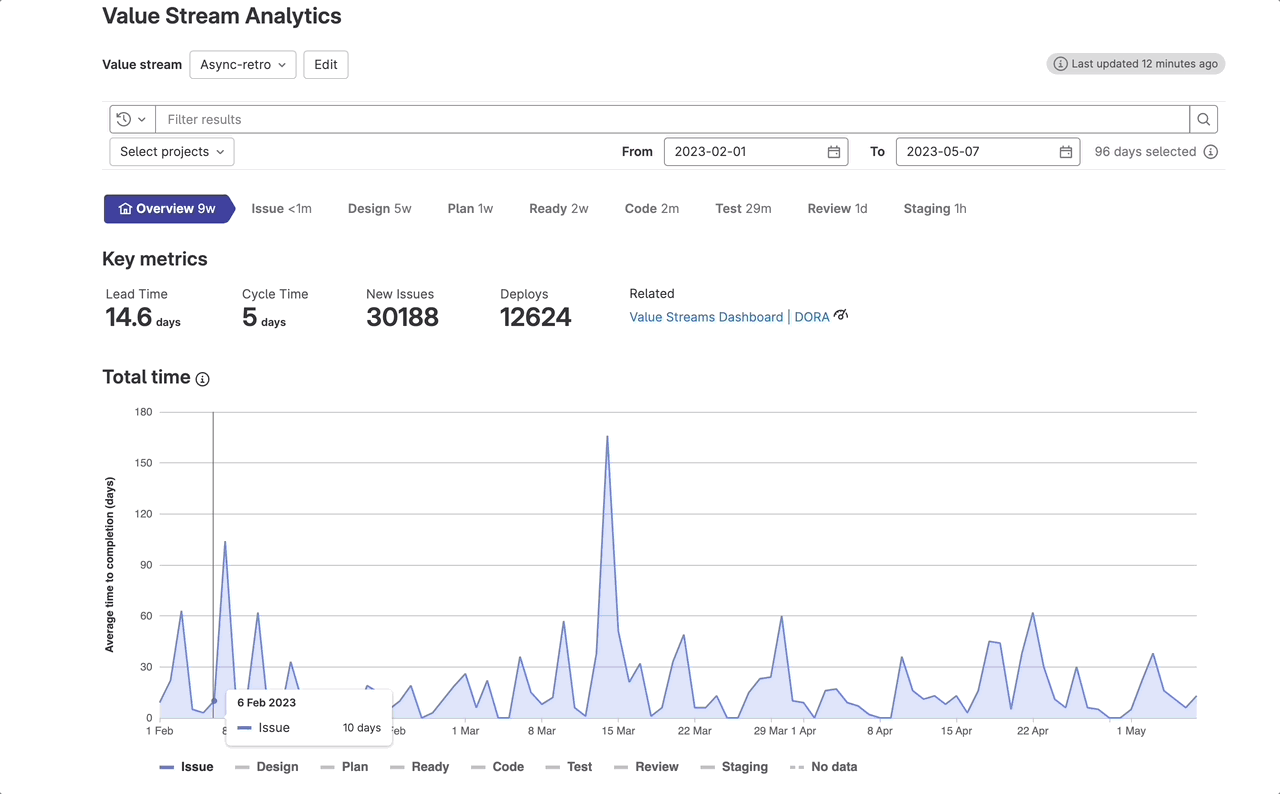This screenshot has width=1280, height=794.
Task: Toggle the Design series in chart legend
Action: point(266,767)
